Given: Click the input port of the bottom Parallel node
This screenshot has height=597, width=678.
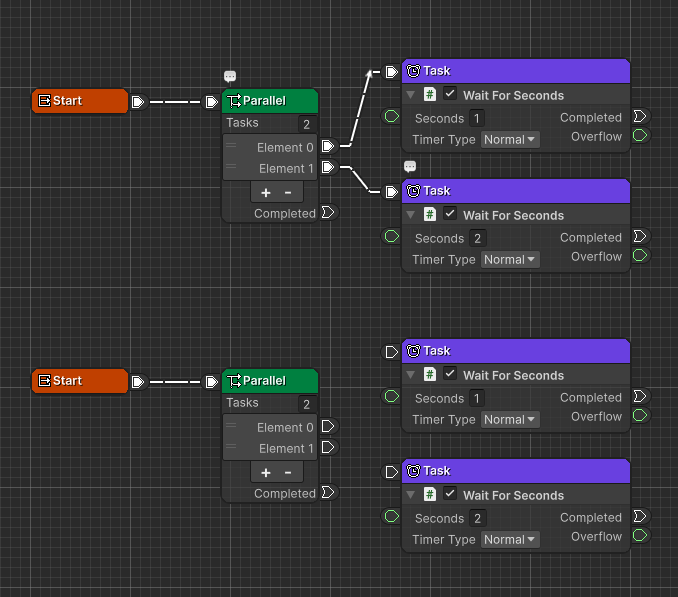Looking at the screenshot, I should click(x=211, y=381).
